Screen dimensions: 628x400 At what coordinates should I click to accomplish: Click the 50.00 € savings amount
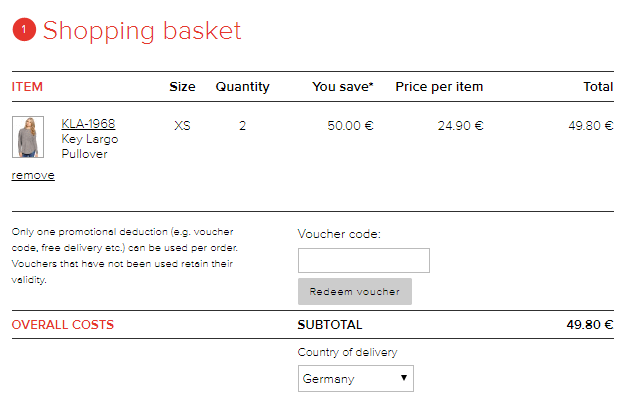pos(350,126)
